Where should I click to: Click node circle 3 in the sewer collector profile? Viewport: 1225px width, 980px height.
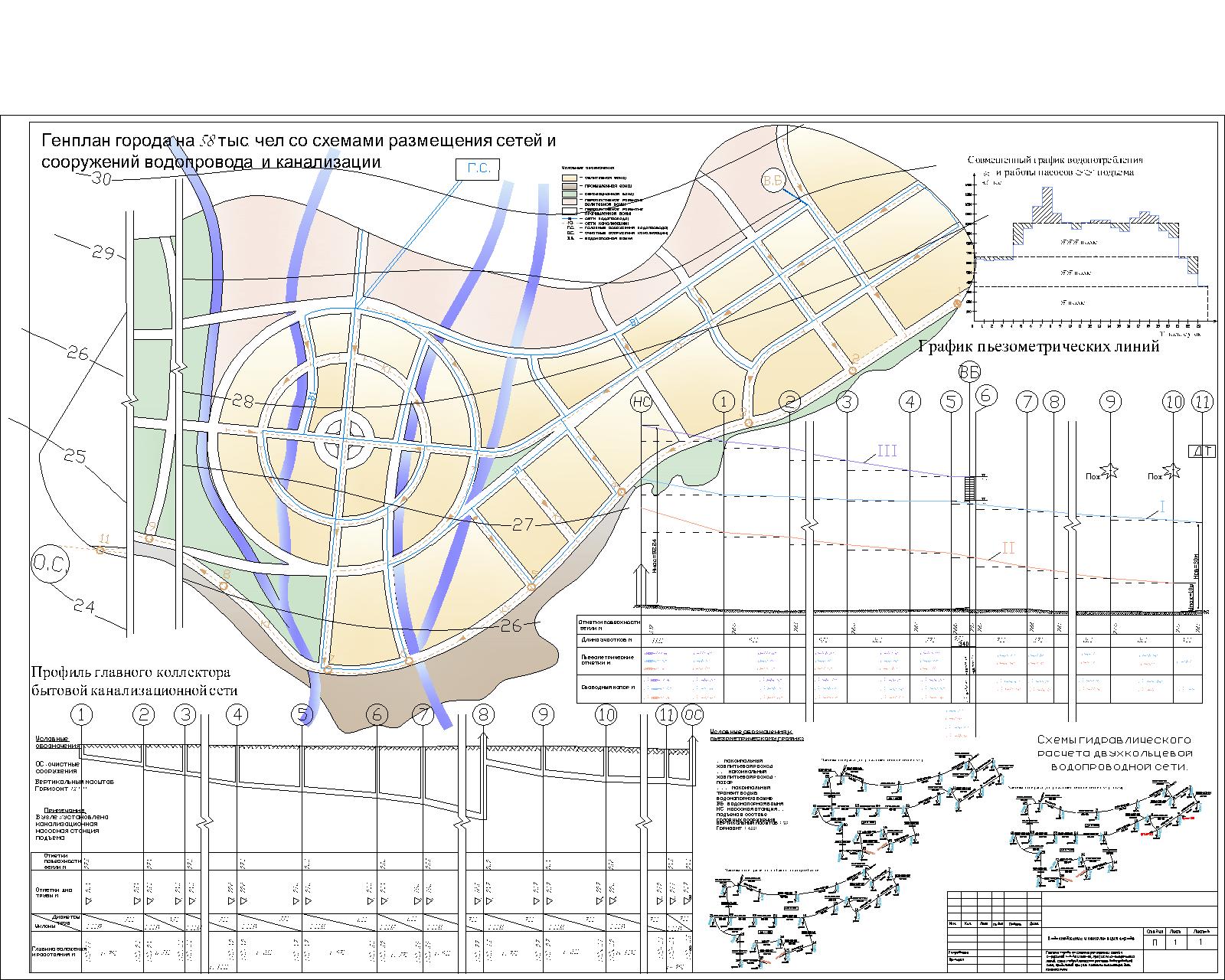point(185,715)
